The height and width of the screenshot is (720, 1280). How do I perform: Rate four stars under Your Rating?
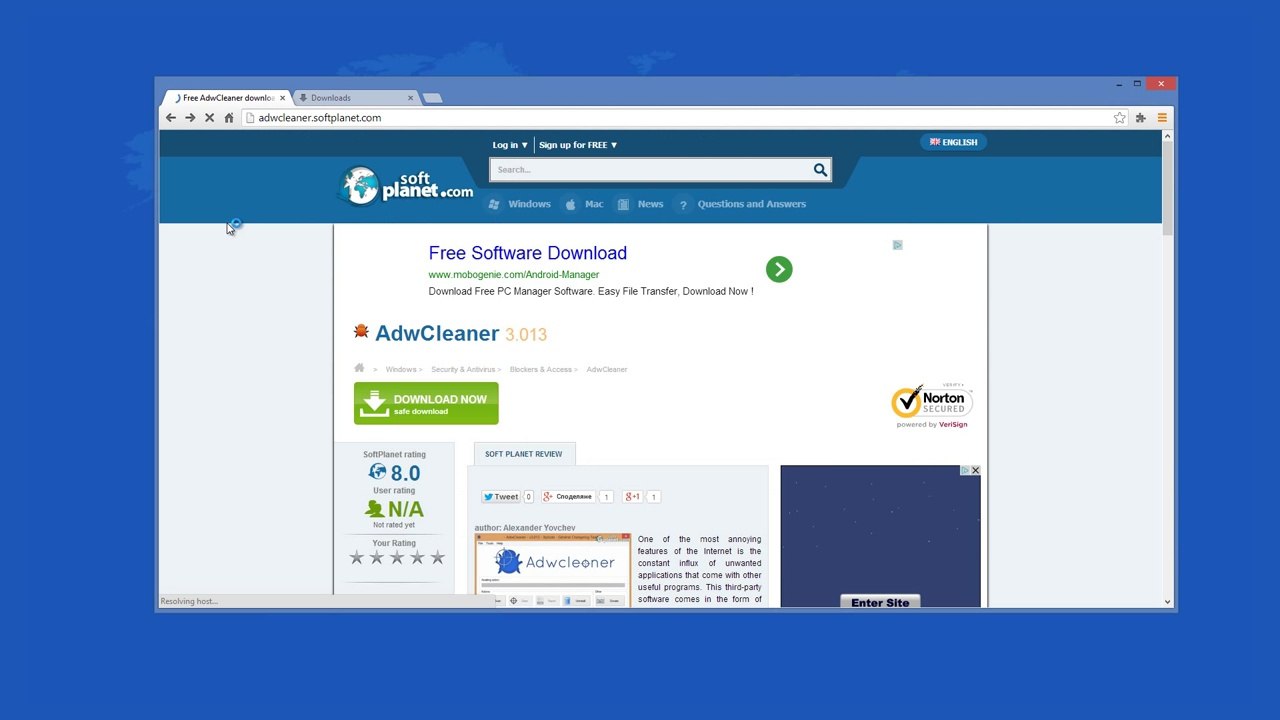coord(417,558)
